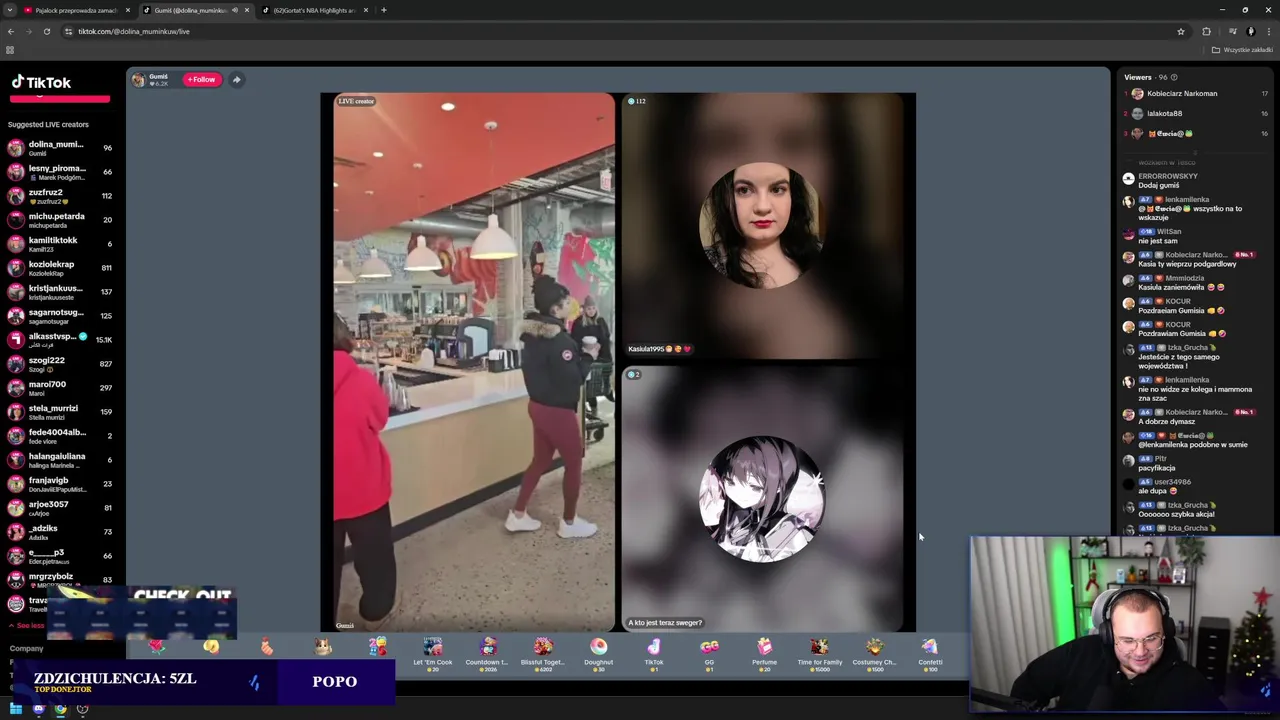
Task: Send the Let 'Em Cook gift
Action: 433,653
